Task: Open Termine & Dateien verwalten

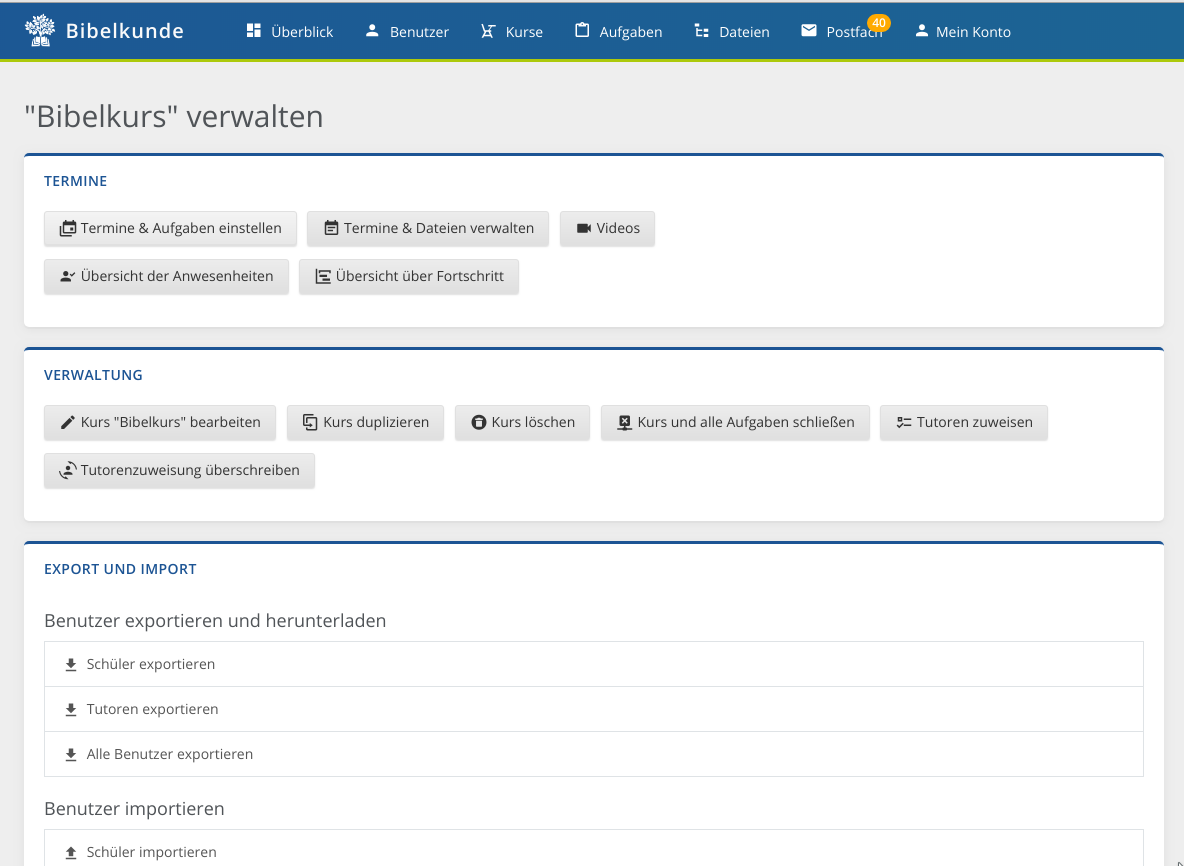Action: 428,229
